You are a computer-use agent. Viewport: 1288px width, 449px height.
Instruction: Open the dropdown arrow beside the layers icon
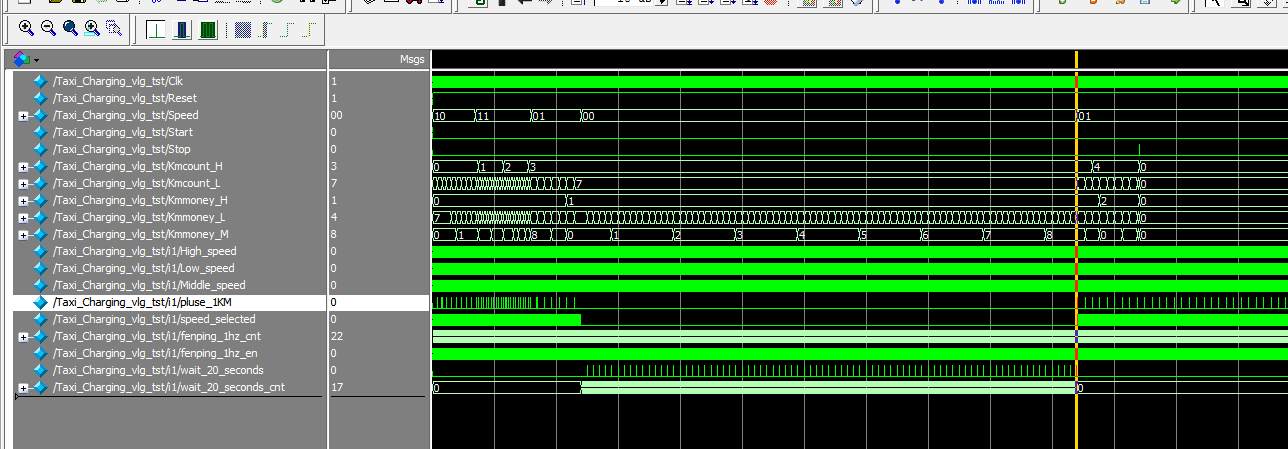click(36, 61)
